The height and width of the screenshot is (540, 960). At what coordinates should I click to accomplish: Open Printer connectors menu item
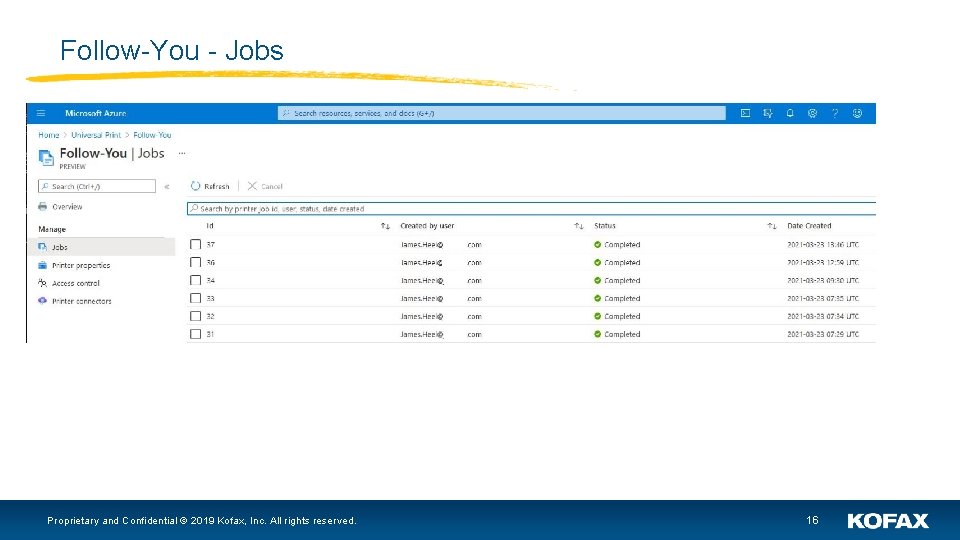click(81, 301)
